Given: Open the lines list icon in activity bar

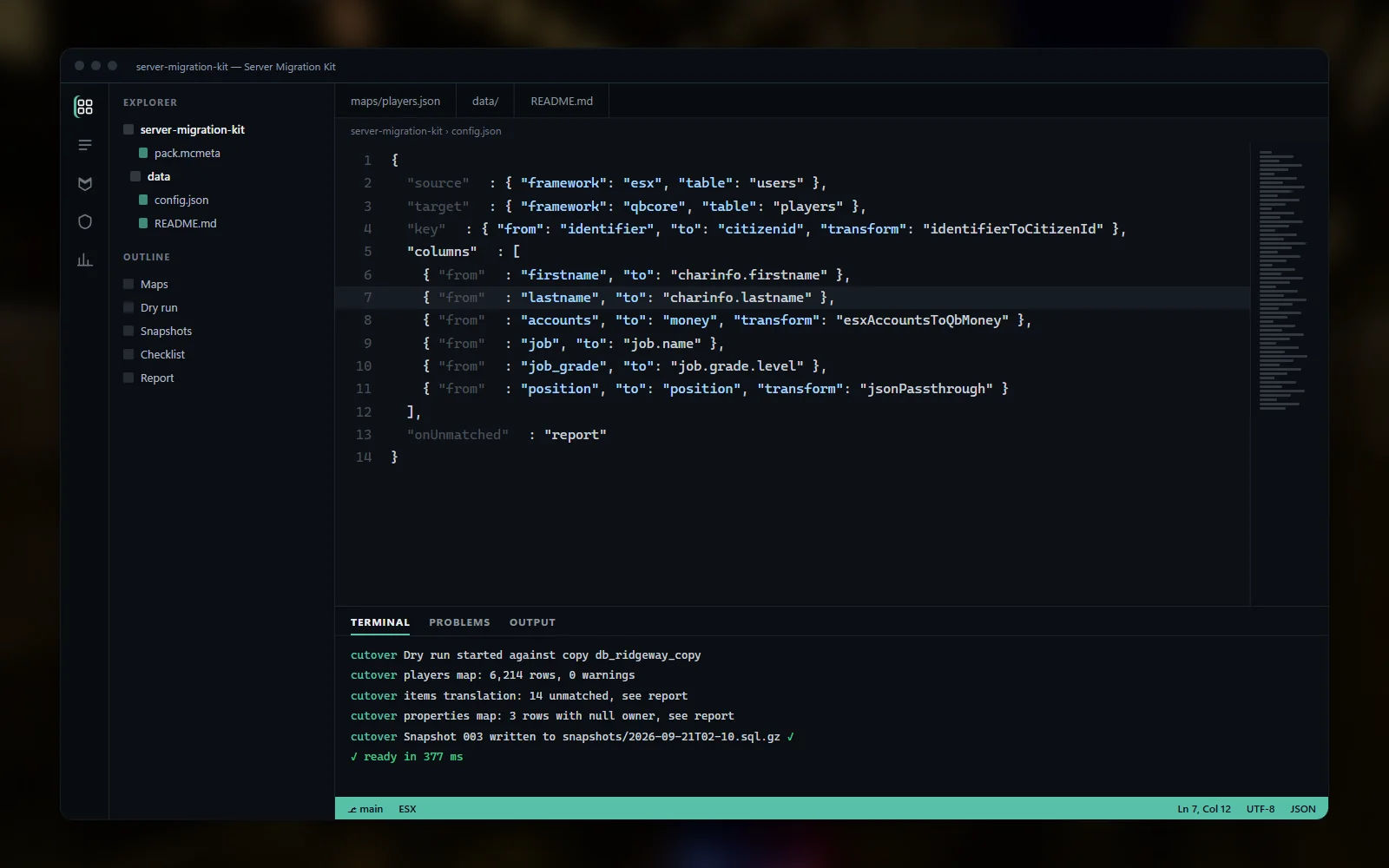Looking at the screenshot, I should (x=84, y=145).
